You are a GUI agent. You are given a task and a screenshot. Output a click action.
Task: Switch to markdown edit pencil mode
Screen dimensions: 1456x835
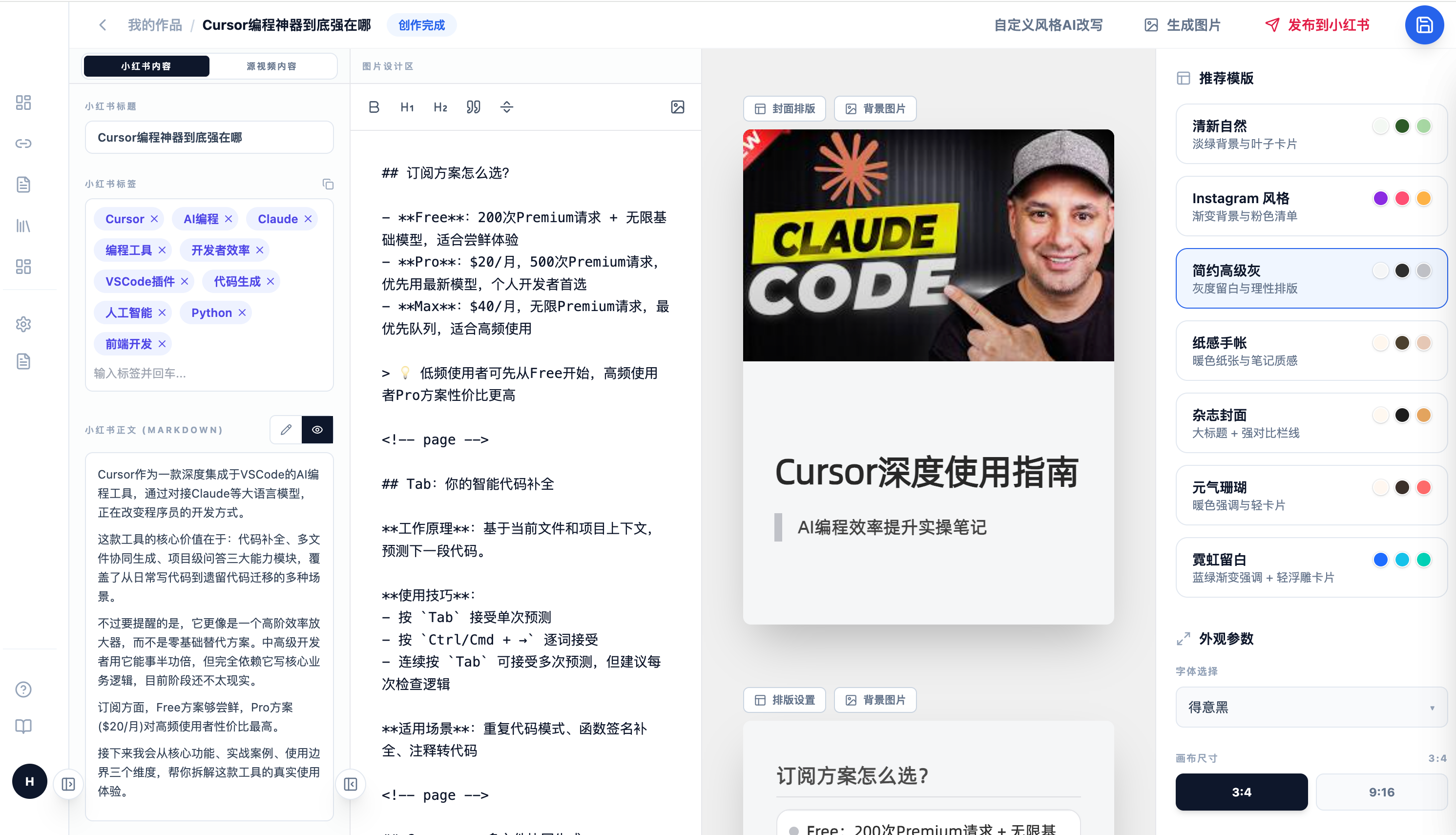[x=286, y=430]
